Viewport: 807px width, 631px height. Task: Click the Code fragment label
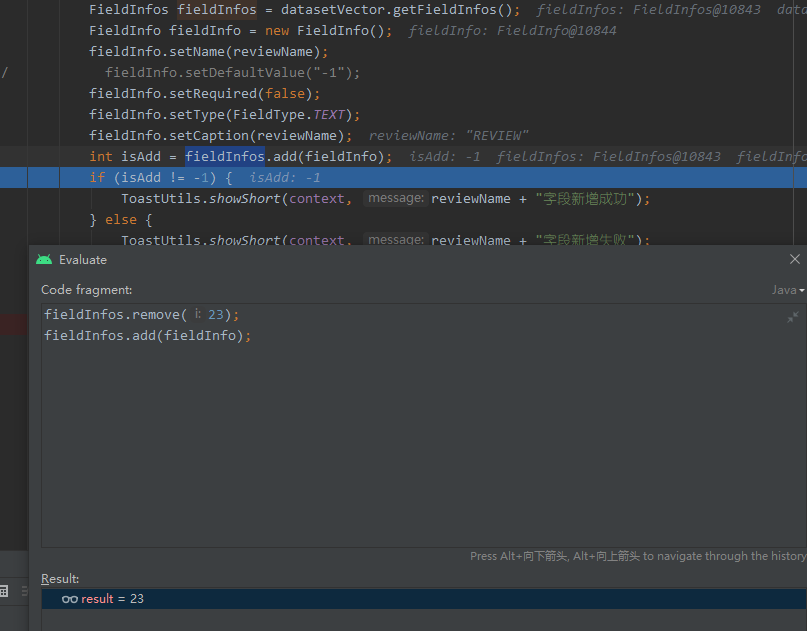coord(86,290)
